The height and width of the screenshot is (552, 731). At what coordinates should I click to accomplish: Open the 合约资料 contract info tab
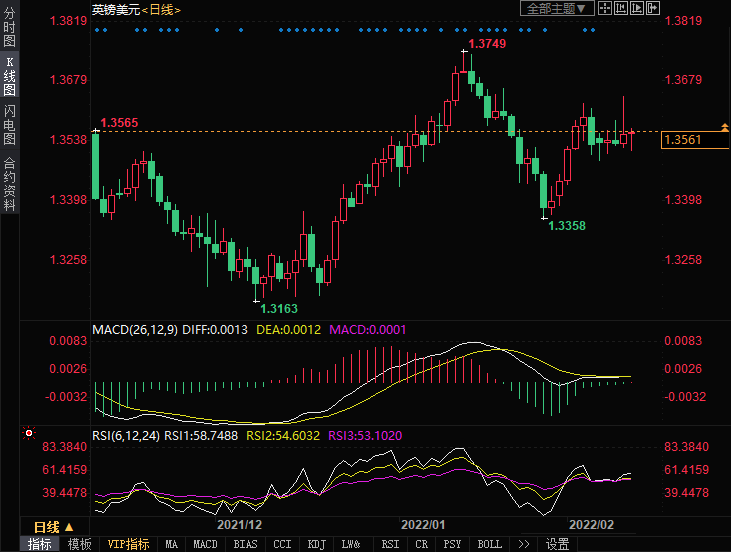9,183
